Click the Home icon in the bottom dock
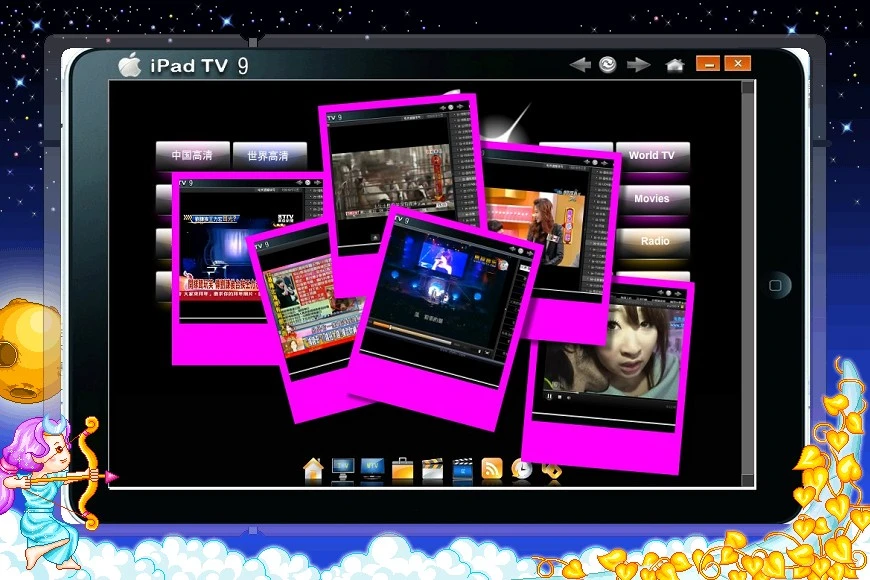 313,470
